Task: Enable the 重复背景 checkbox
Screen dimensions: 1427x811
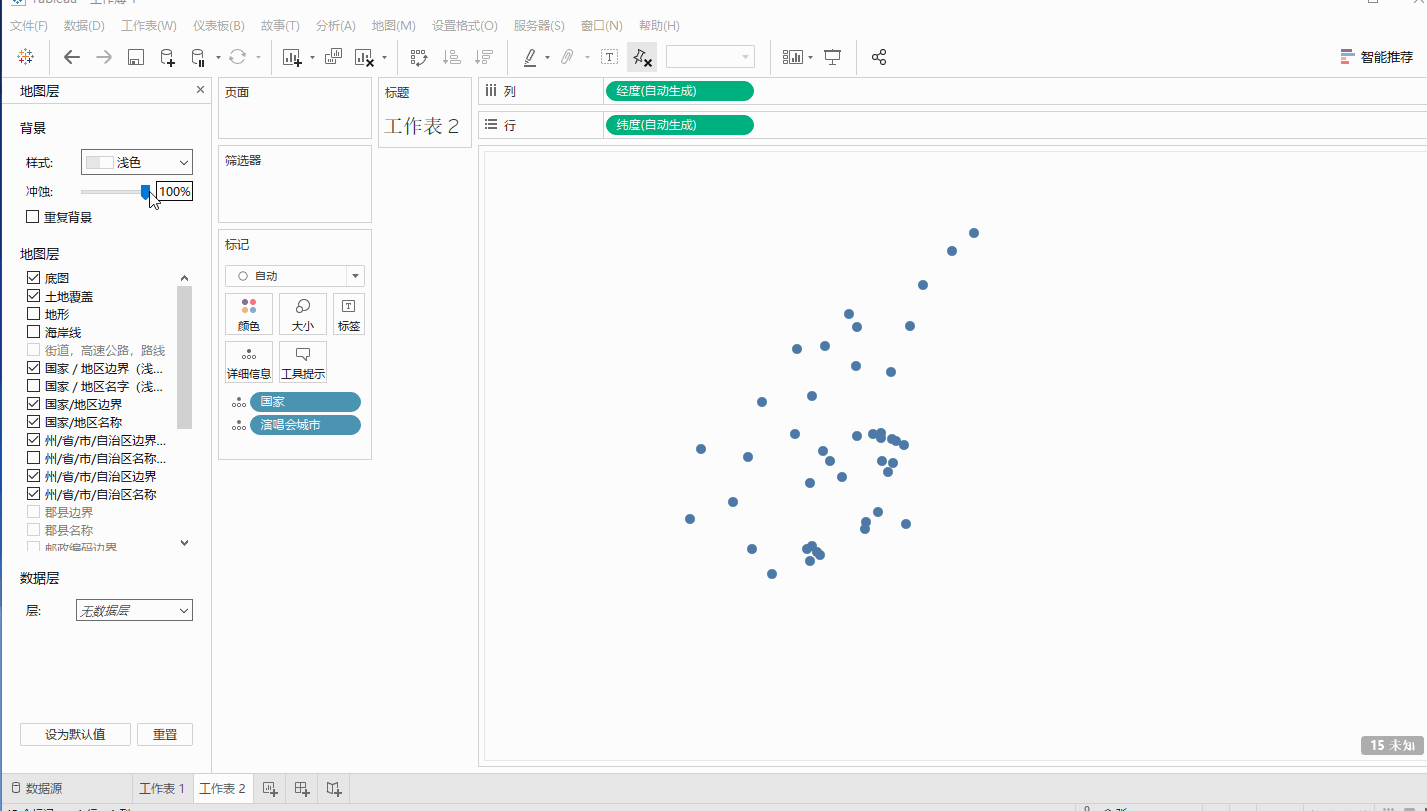Action: click(33, 216)
